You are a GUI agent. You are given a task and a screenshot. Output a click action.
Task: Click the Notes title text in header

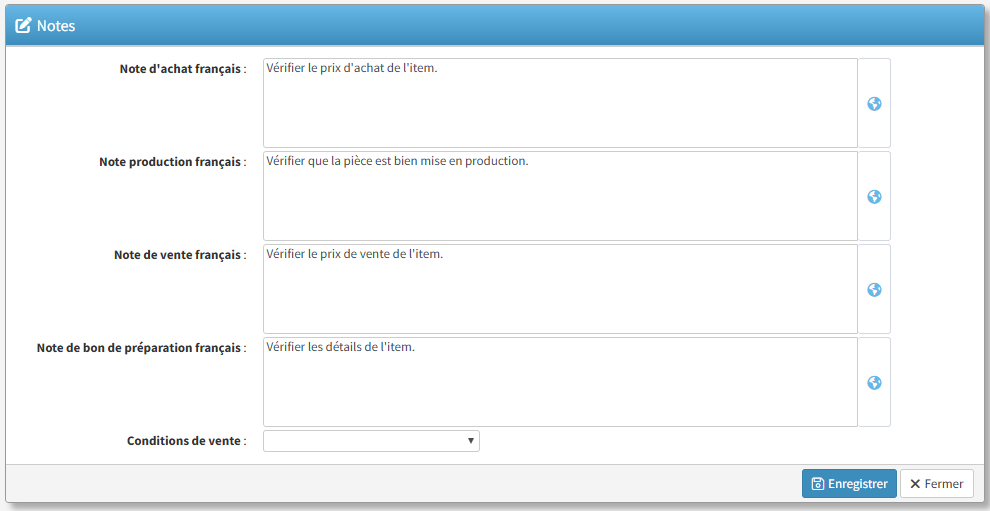pyautogui.click(x=56, y=26)
